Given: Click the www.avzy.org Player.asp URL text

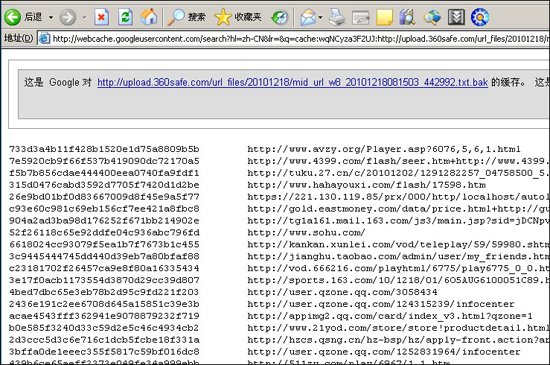Looking at the screenshot, I should point(384,149).
